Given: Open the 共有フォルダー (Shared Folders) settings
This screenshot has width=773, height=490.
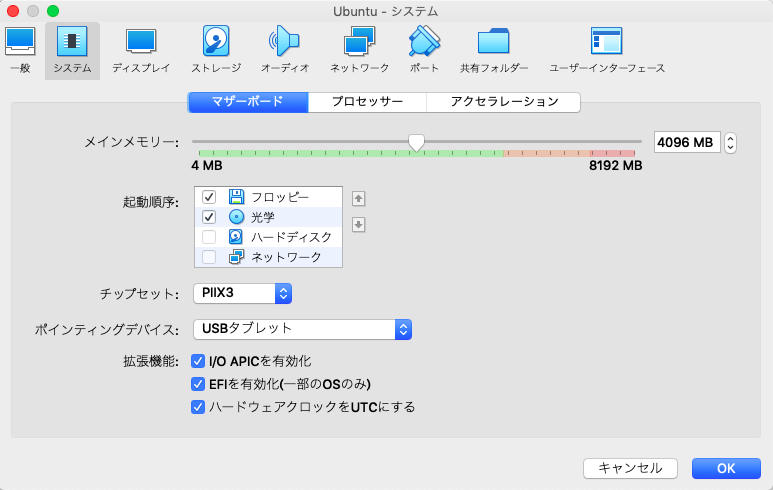Looking at the screenshot, I should point(493,50).
